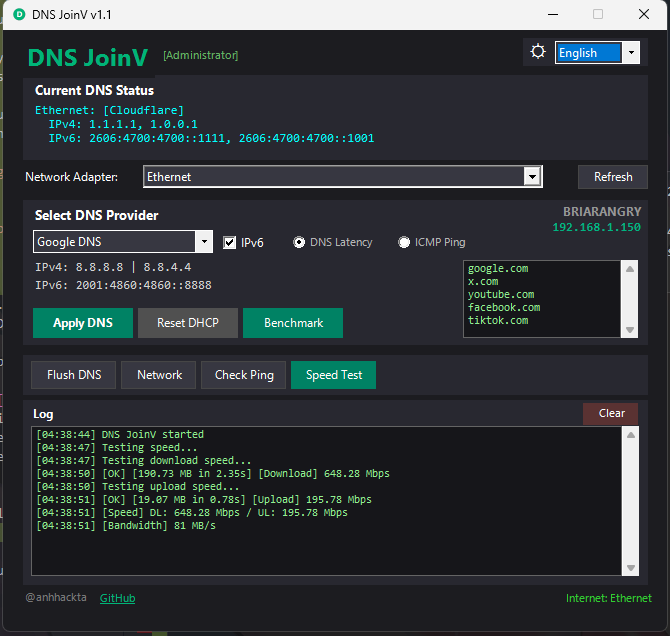Click the Download 648.28 Mbps log entry
The width and height of the screenshot is (670, 636).
click(x=213, y=473)
